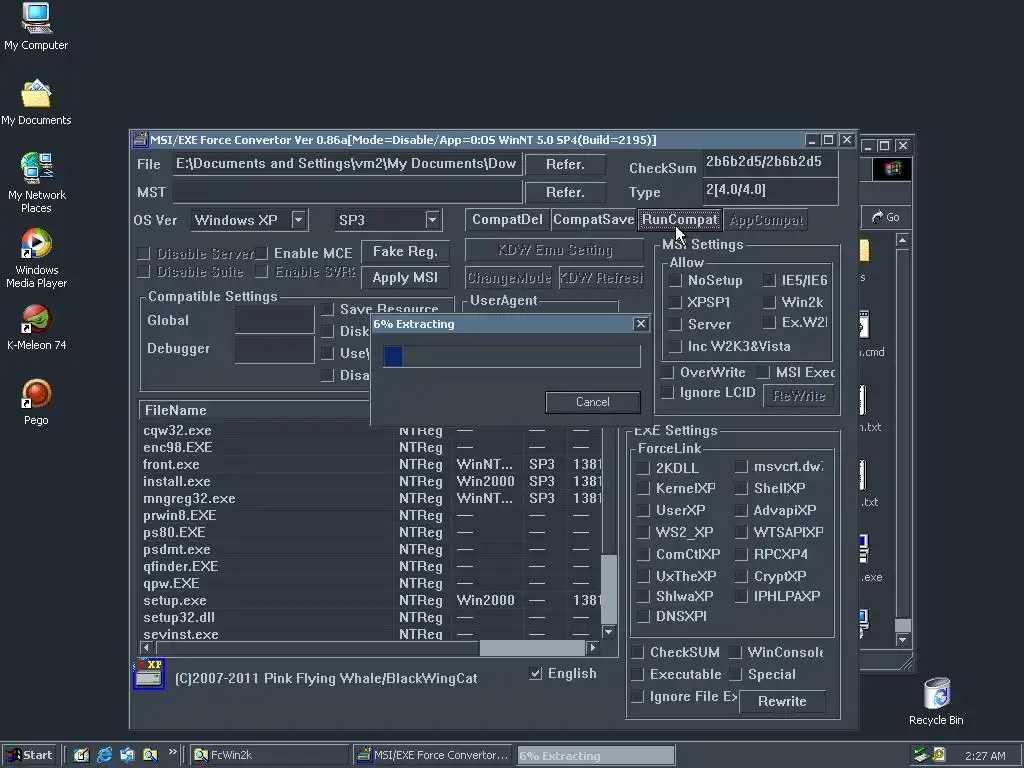The height and width of the screenshot is (768, 1024).
Task: Click the Refer. button beside File
Action: [565, 165]
